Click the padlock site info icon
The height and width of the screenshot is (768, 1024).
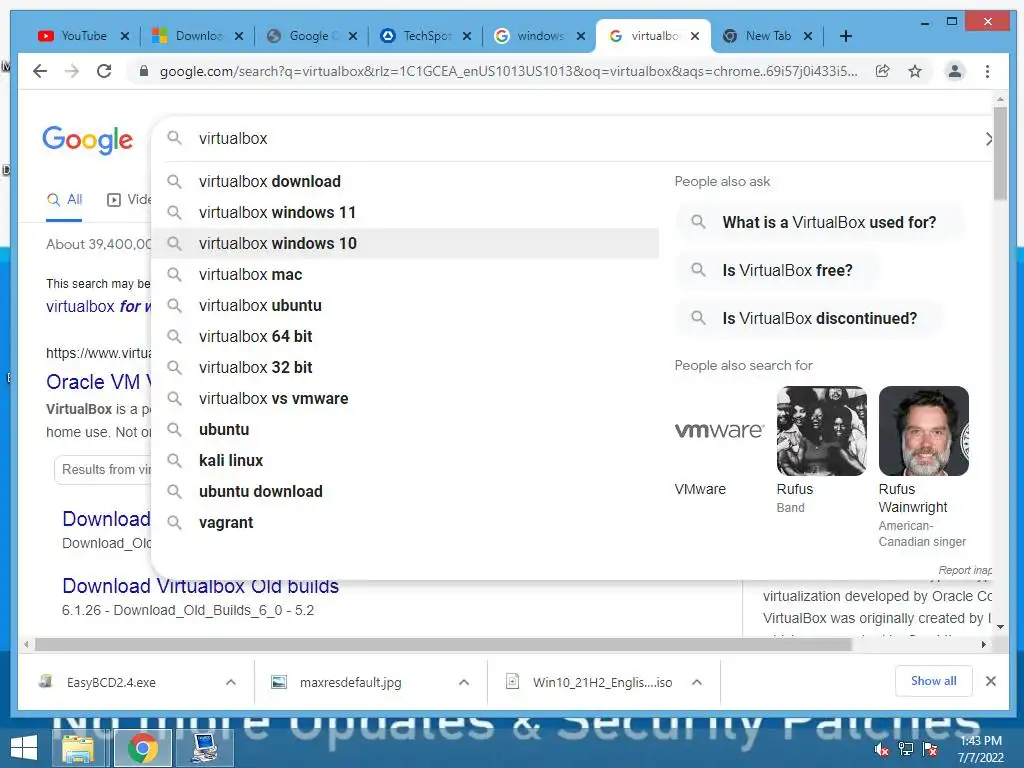pos(144,71)
